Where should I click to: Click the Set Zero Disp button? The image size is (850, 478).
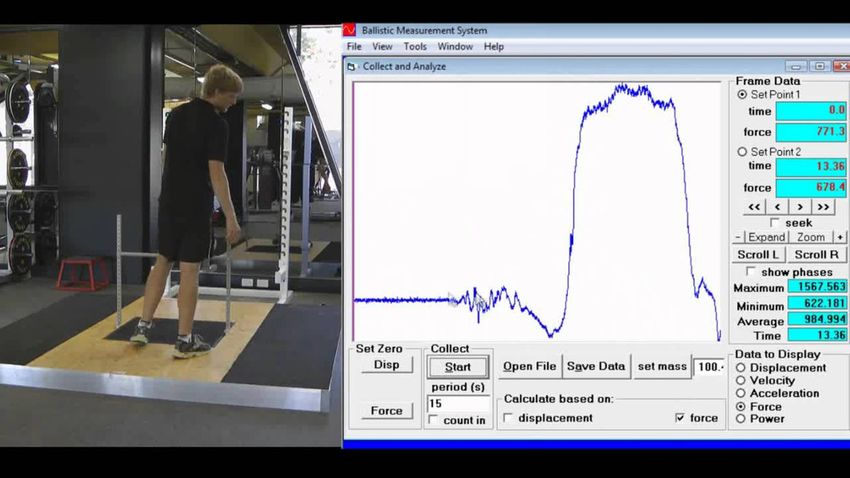[x=387, y=365]
